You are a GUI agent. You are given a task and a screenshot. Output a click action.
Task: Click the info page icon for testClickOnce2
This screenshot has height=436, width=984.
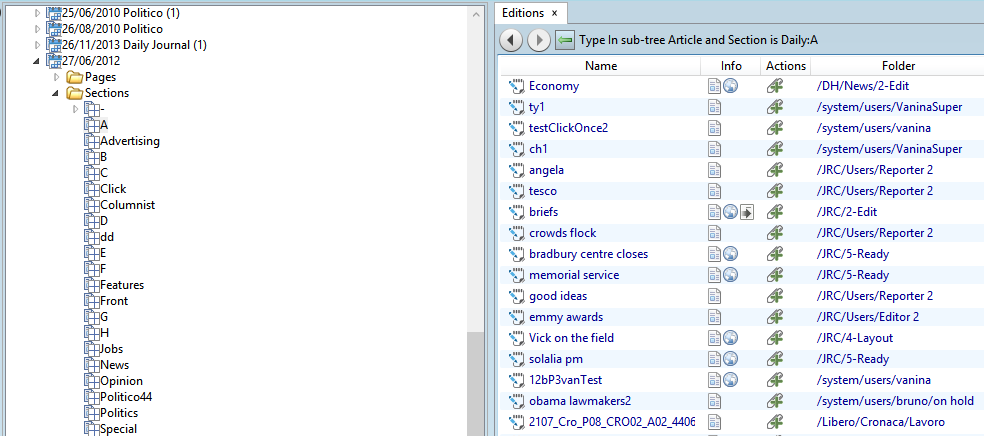pos(714,129)
